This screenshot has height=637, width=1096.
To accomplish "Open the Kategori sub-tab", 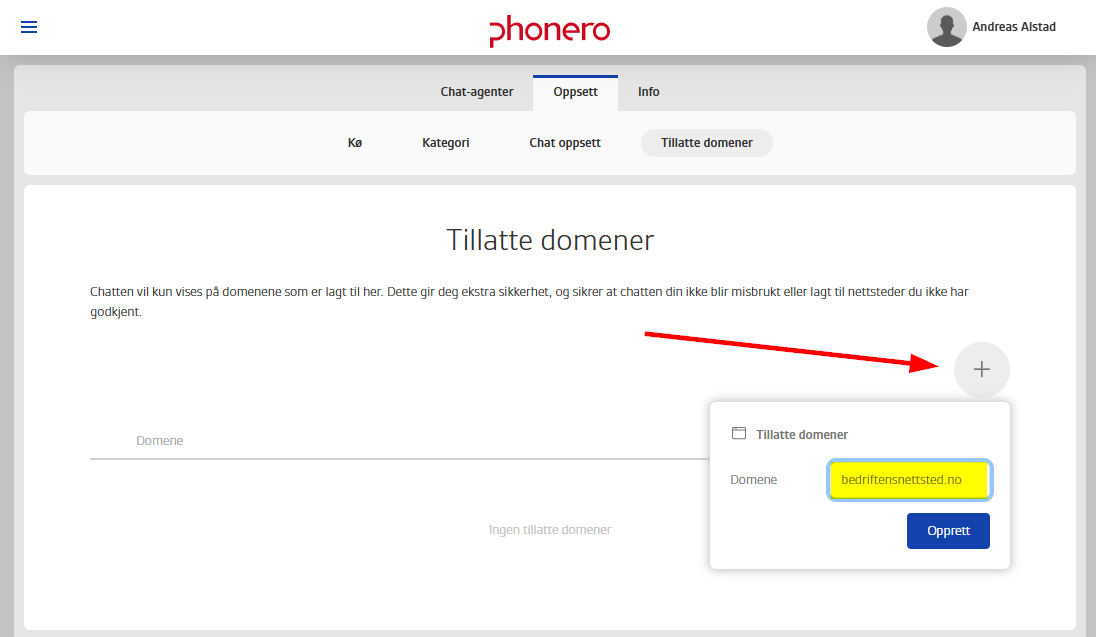I will coord(446,143).
